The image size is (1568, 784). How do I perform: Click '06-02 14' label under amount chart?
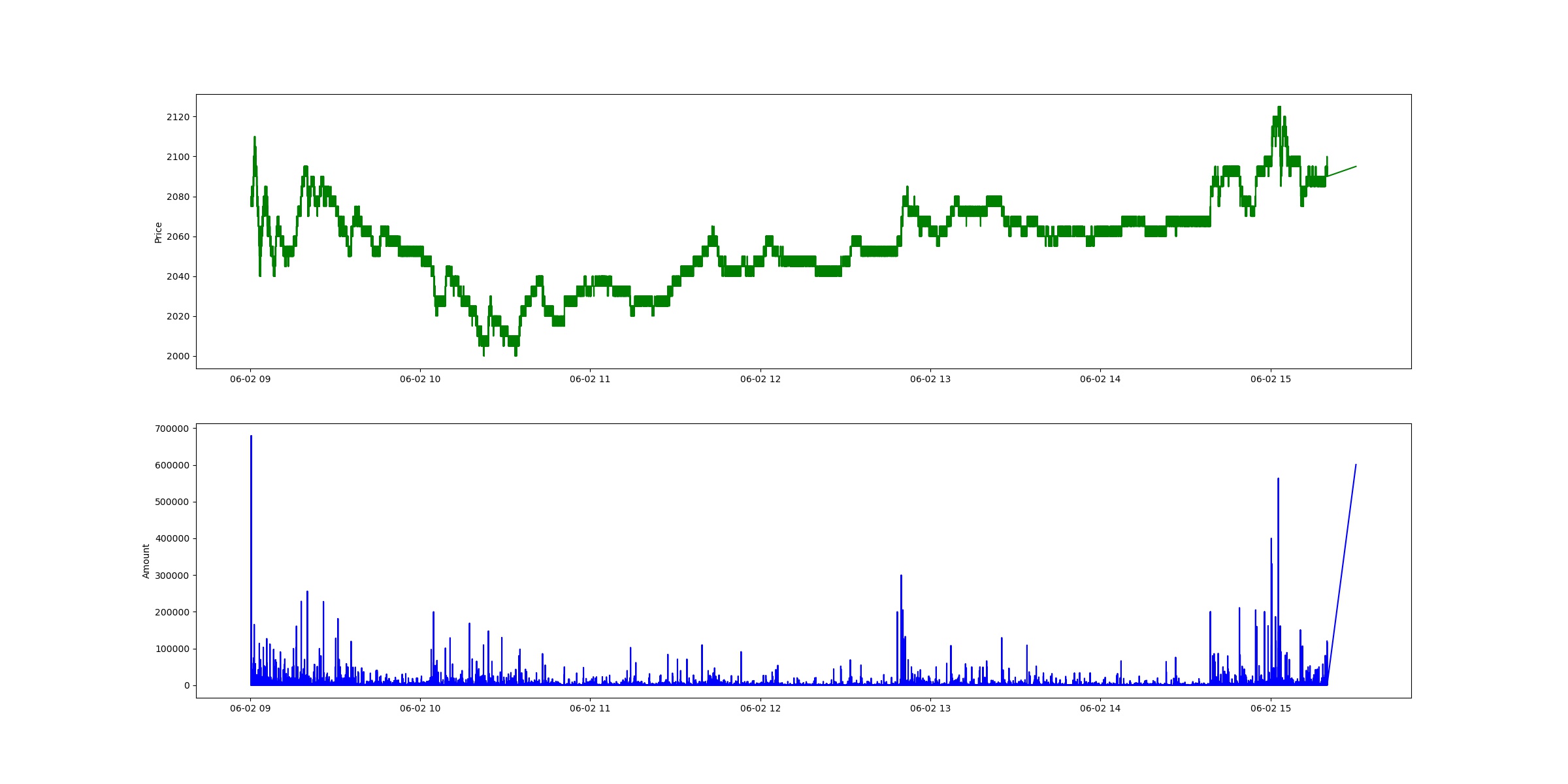[1100, 708]
